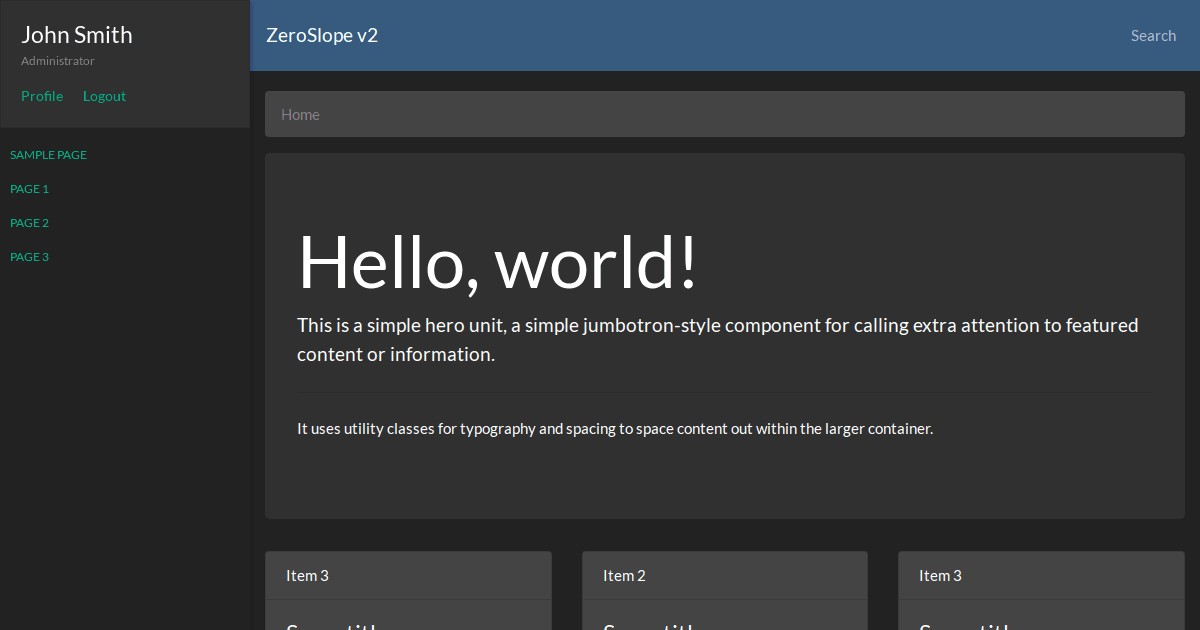Open the Profile page for John Smith
This screenshot has width=1200, height=630.
(42, 95)
